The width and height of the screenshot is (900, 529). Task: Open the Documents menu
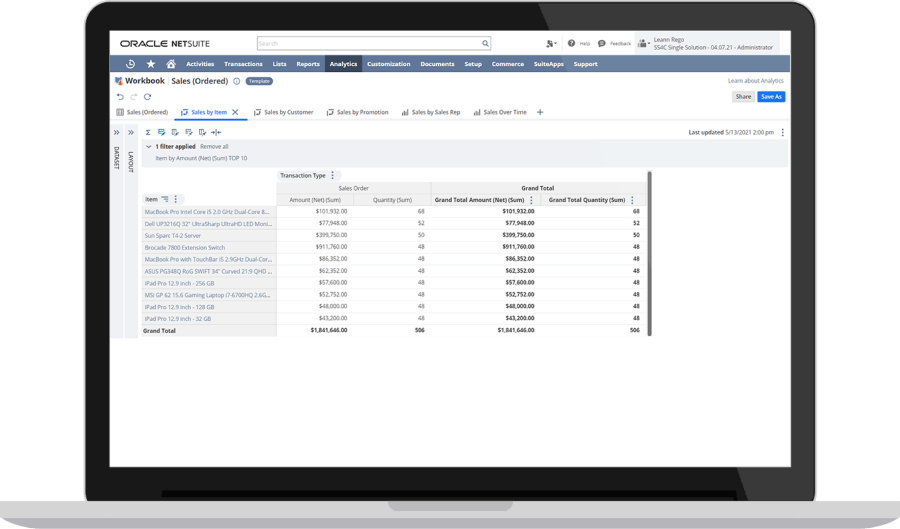(437, 64)
